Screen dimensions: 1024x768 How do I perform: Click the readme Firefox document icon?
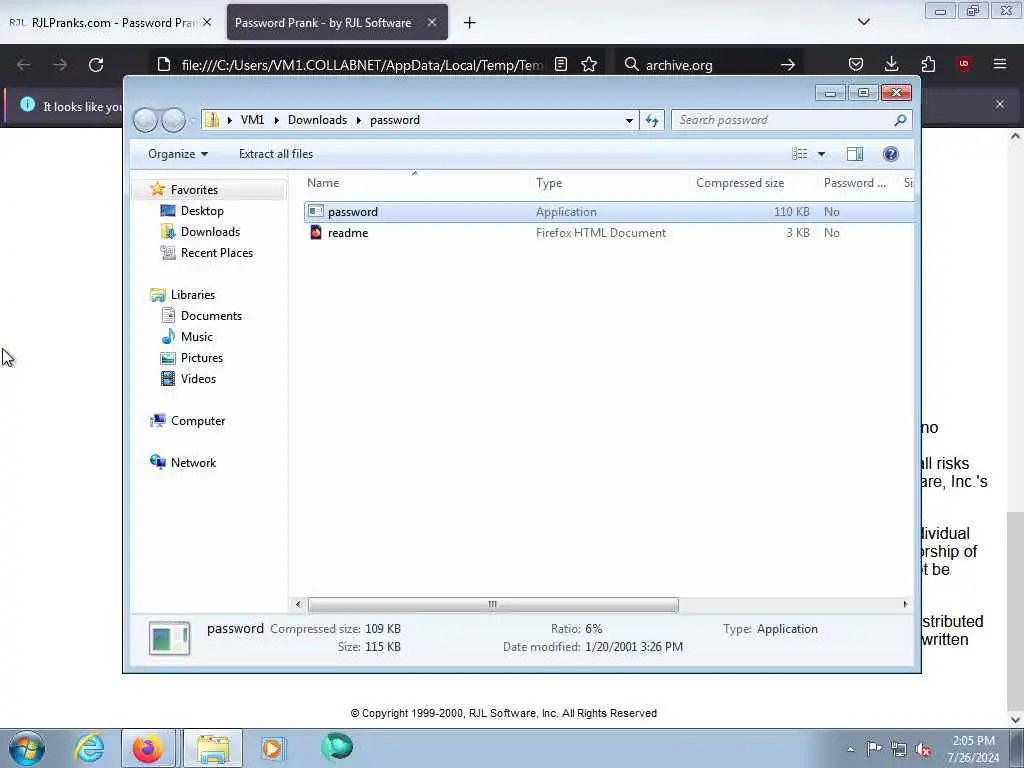[x=316, y=232]
